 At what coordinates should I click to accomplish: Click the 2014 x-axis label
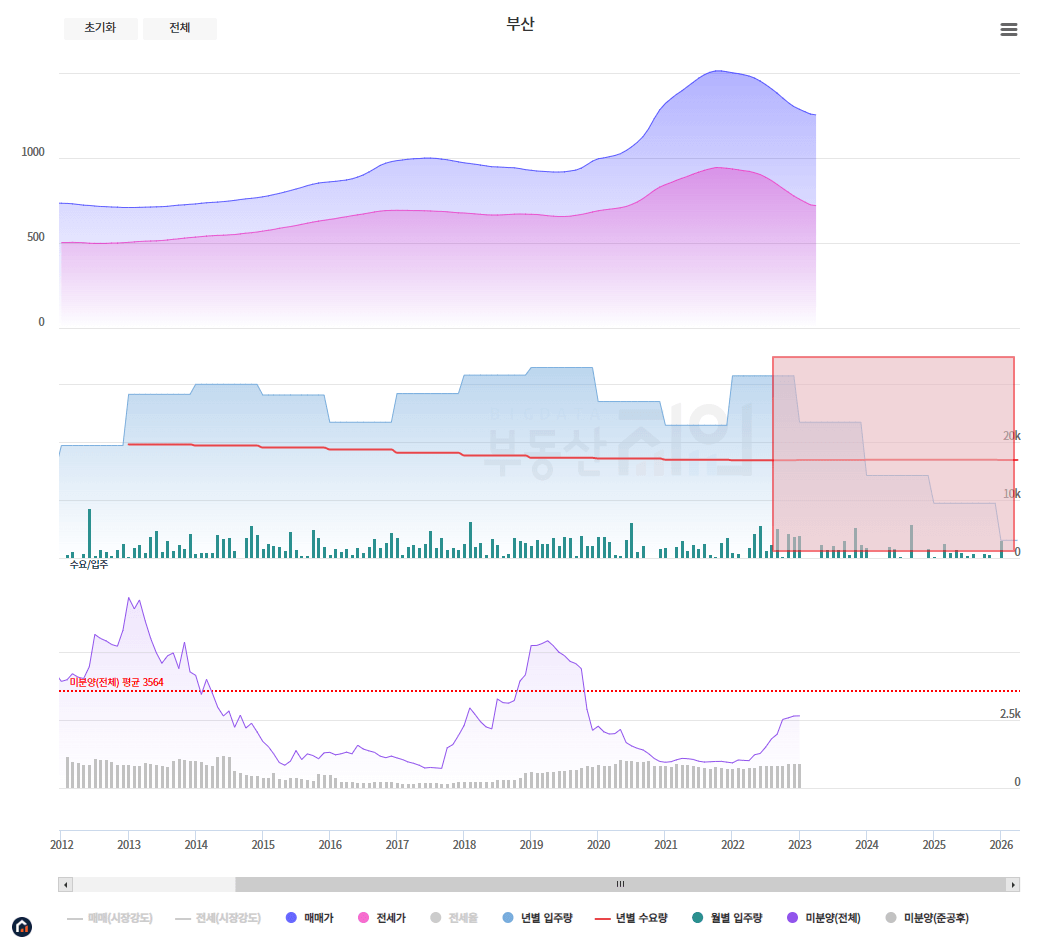[x=196, y=845]
